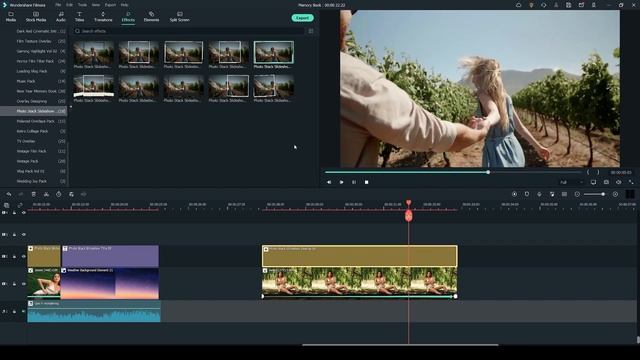Screen dimensions: 640x360
Task: Click the render preview icon
Action: click(x=514, y=194)
